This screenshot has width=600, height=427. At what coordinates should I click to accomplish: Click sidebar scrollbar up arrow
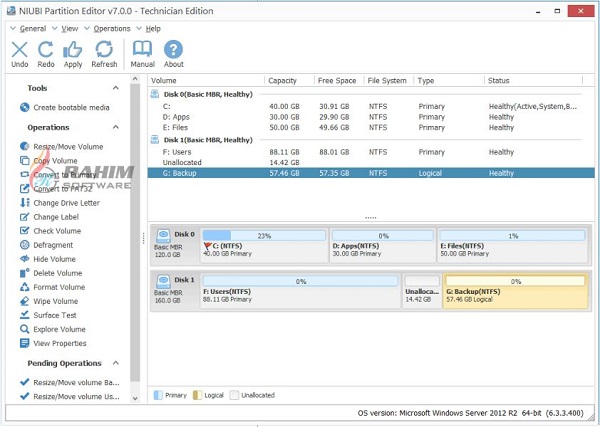click(135, 79)
